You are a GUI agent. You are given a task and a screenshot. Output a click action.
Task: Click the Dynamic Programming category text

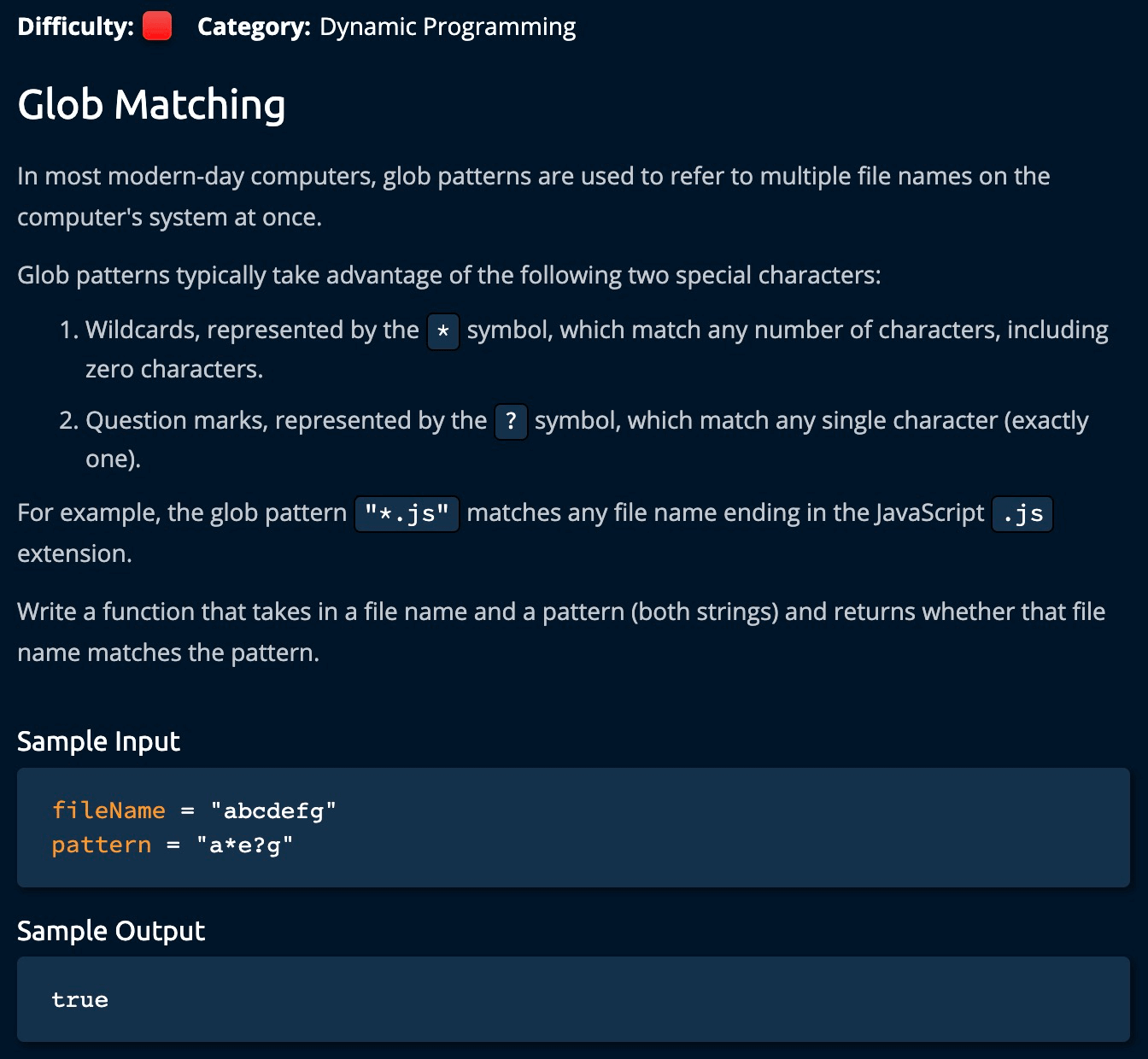(x=448, y=26)
